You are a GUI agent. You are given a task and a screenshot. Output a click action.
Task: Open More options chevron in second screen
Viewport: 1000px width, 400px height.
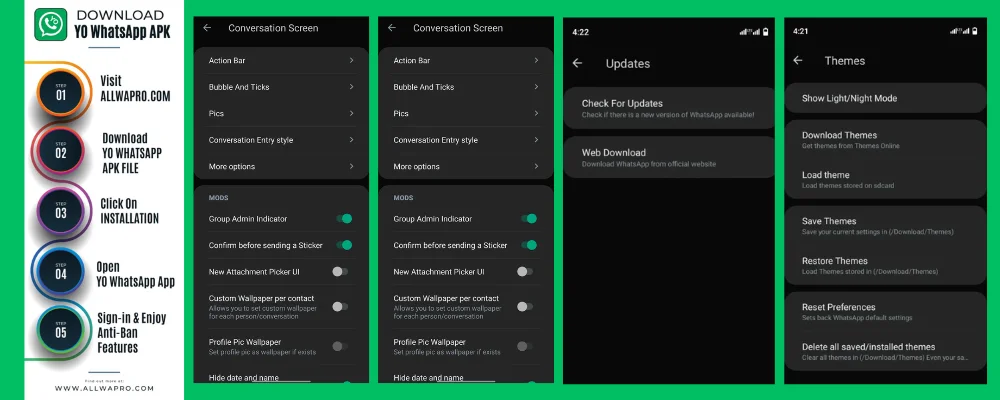click(536, 167)
